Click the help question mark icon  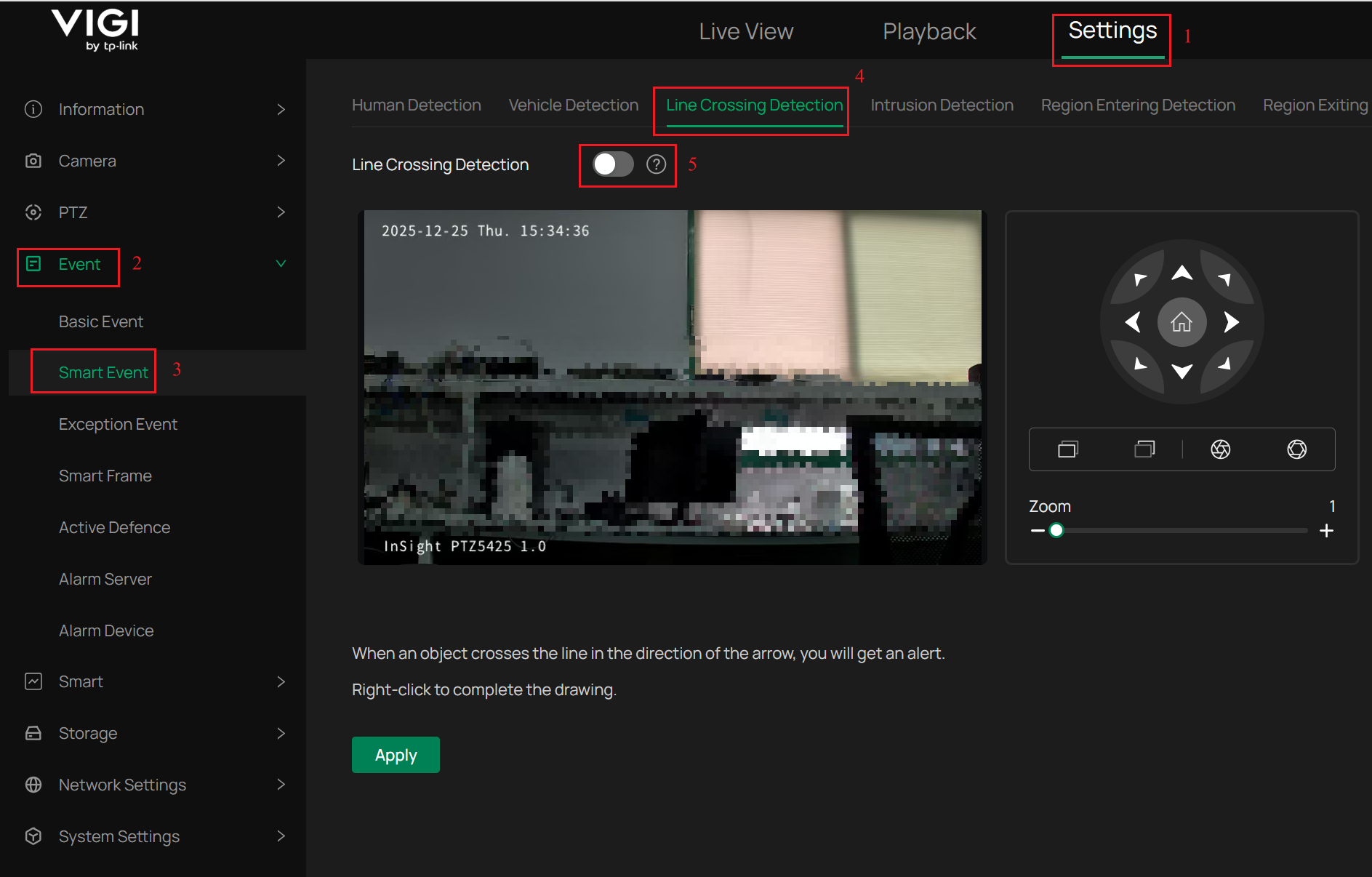(657, 164)
